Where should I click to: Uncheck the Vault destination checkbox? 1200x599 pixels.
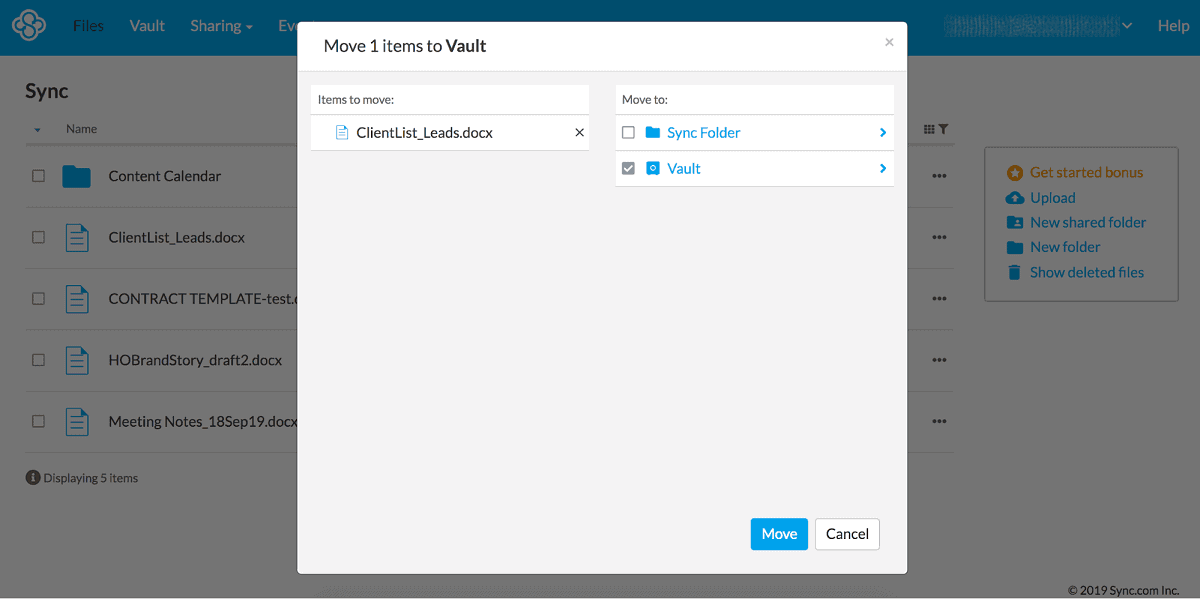[x=629, y=168]
